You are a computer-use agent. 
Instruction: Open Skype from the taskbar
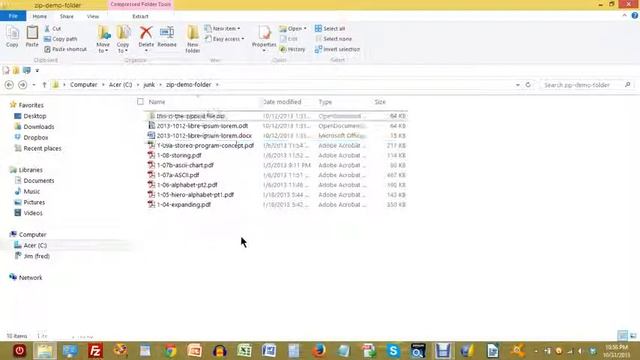click(x=393, y=351)
